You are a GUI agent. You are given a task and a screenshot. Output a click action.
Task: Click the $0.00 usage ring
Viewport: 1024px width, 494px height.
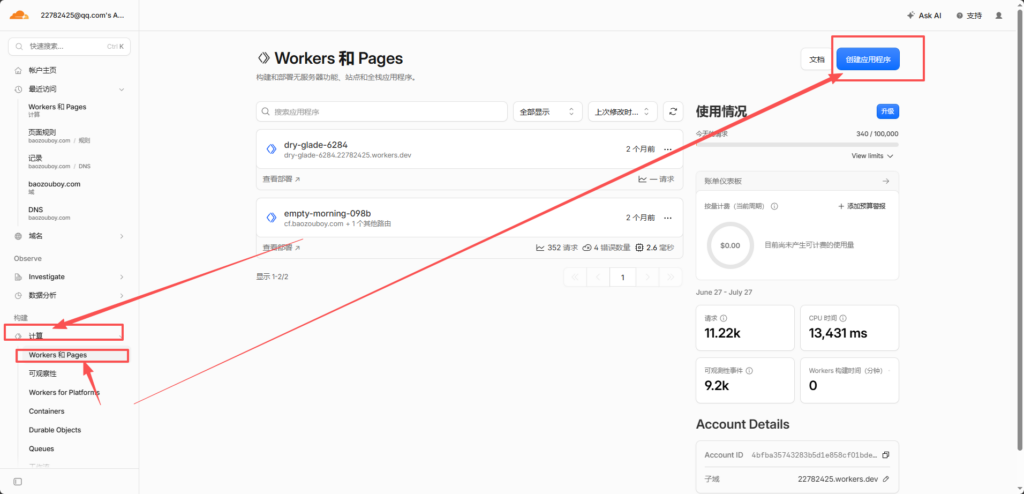click(x=729, y=246)
